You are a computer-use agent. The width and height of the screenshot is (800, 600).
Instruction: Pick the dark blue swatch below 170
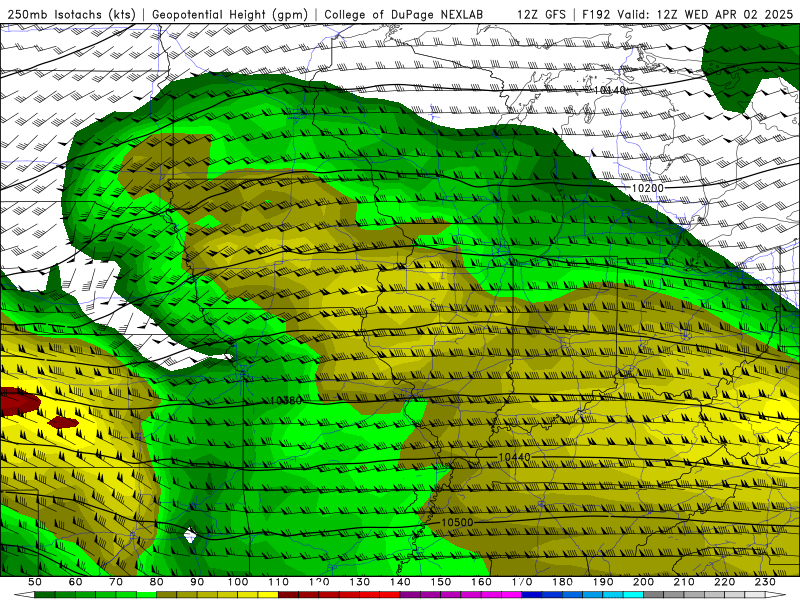tap(532, 595)
